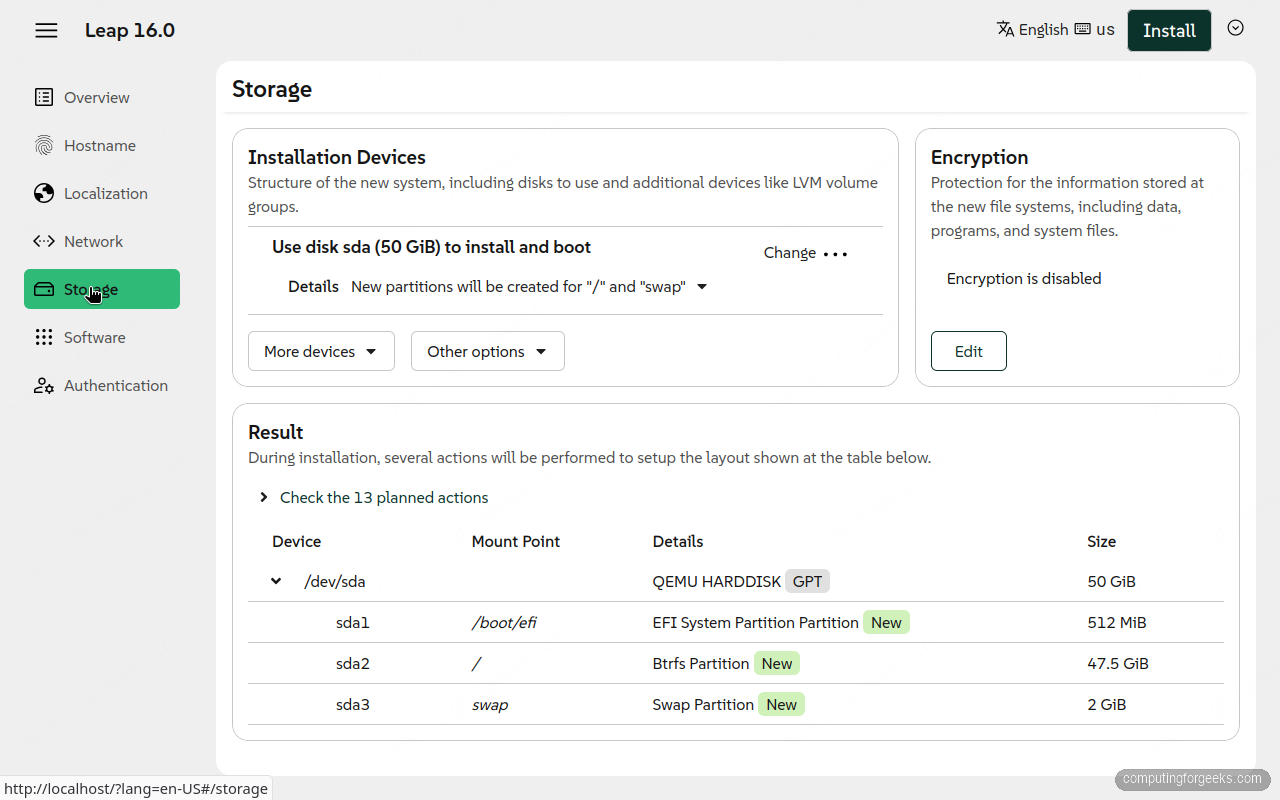The height and width of the screenshot is (800, 1280).
Task: Click the Details column header
Action: coord(678,541)
